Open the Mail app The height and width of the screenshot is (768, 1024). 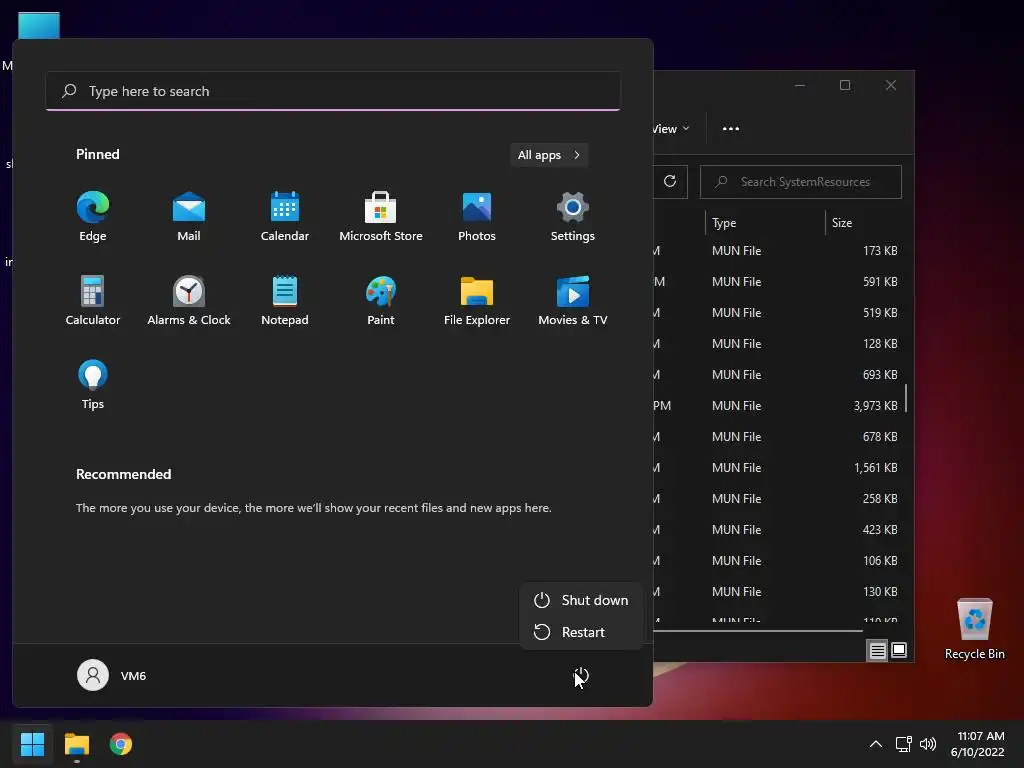189,217
